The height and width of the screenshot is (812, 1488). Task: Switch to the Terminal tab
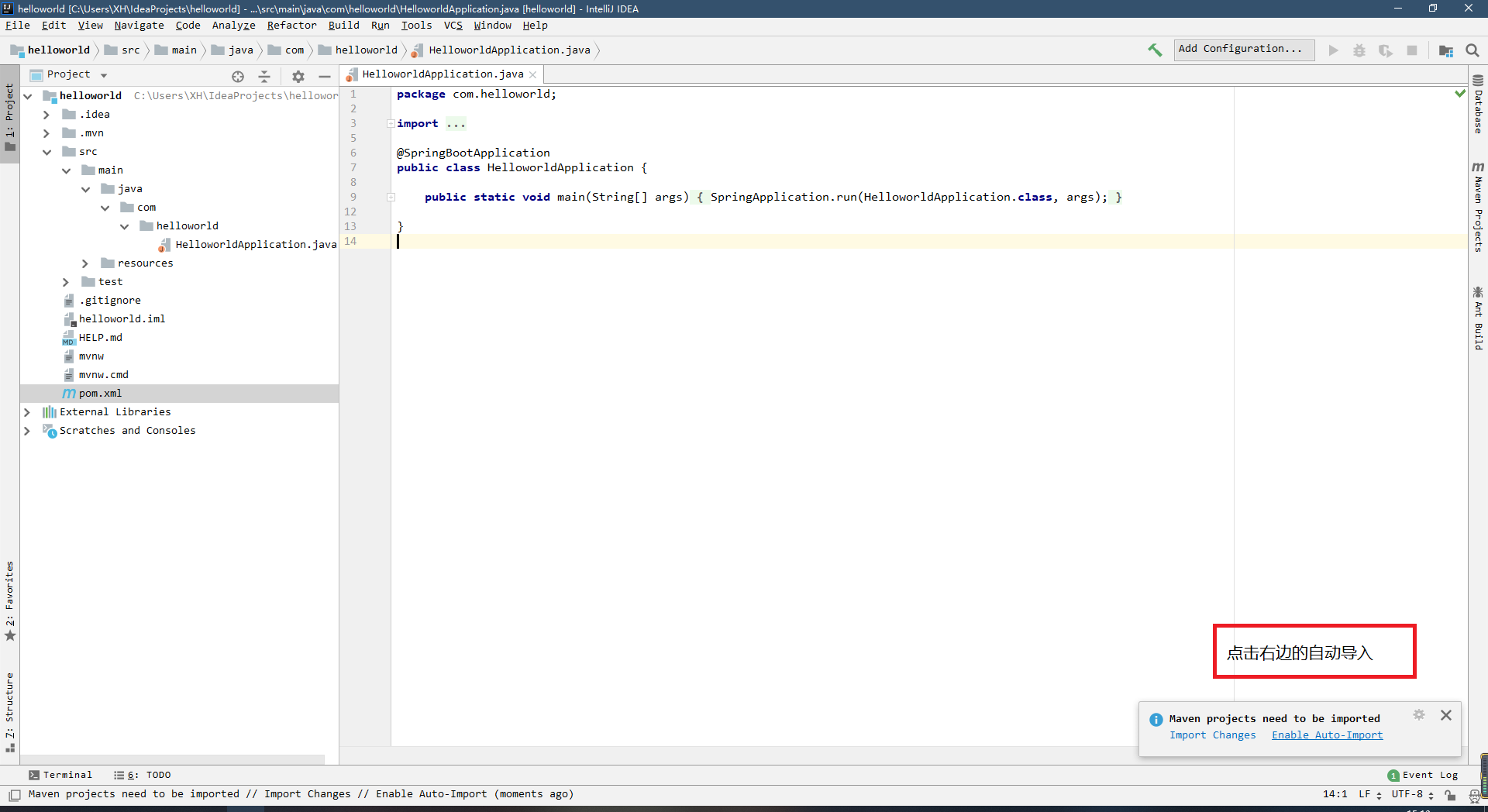60,775
